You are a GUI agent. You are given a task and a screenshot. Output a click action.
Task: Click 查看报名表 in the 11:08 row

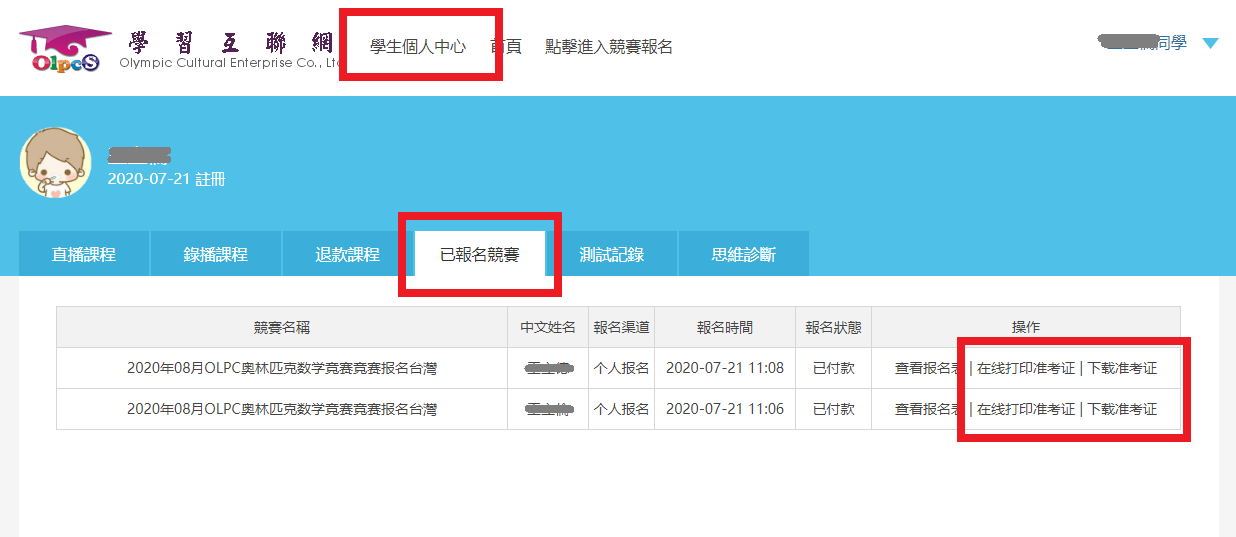click(930, 368)
